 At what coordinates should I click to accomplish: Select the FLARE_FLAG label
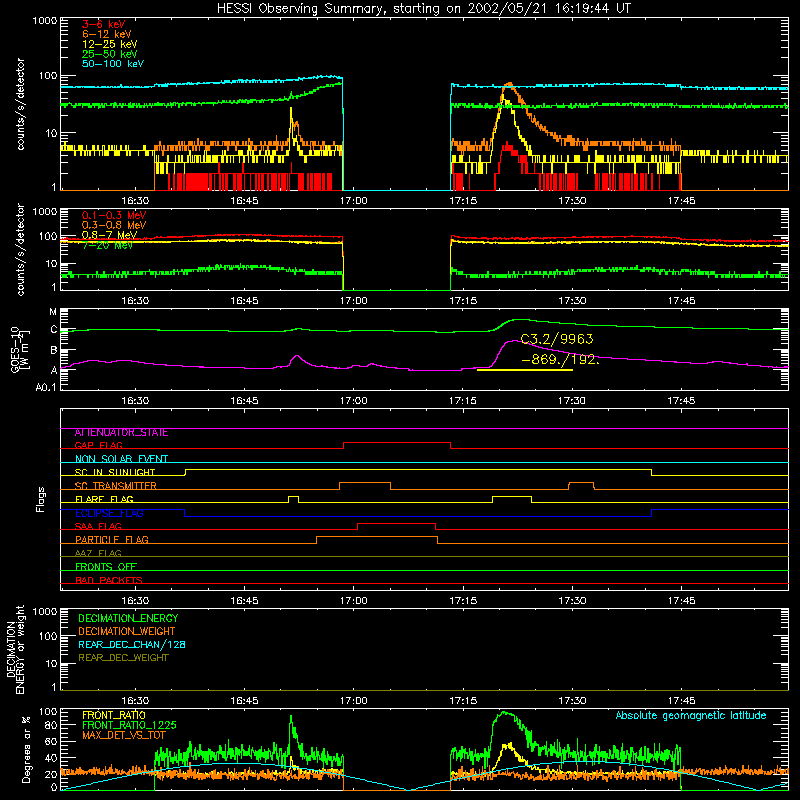(x=104, y=499)
